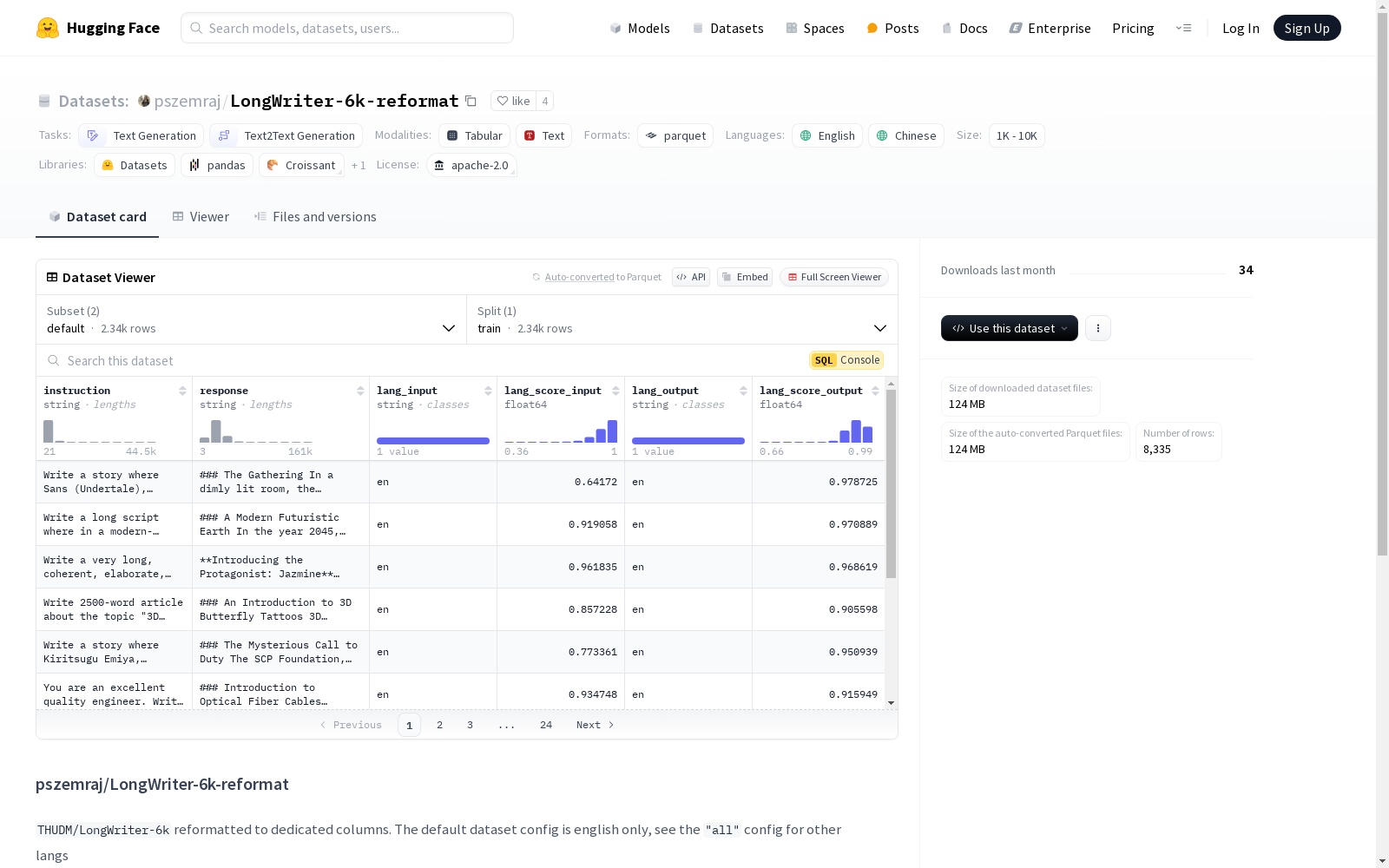The width and height of the screenshot is (1389, 868).
Task: Click the Size 1K - 10K tag
Action: pos(1017,135)
